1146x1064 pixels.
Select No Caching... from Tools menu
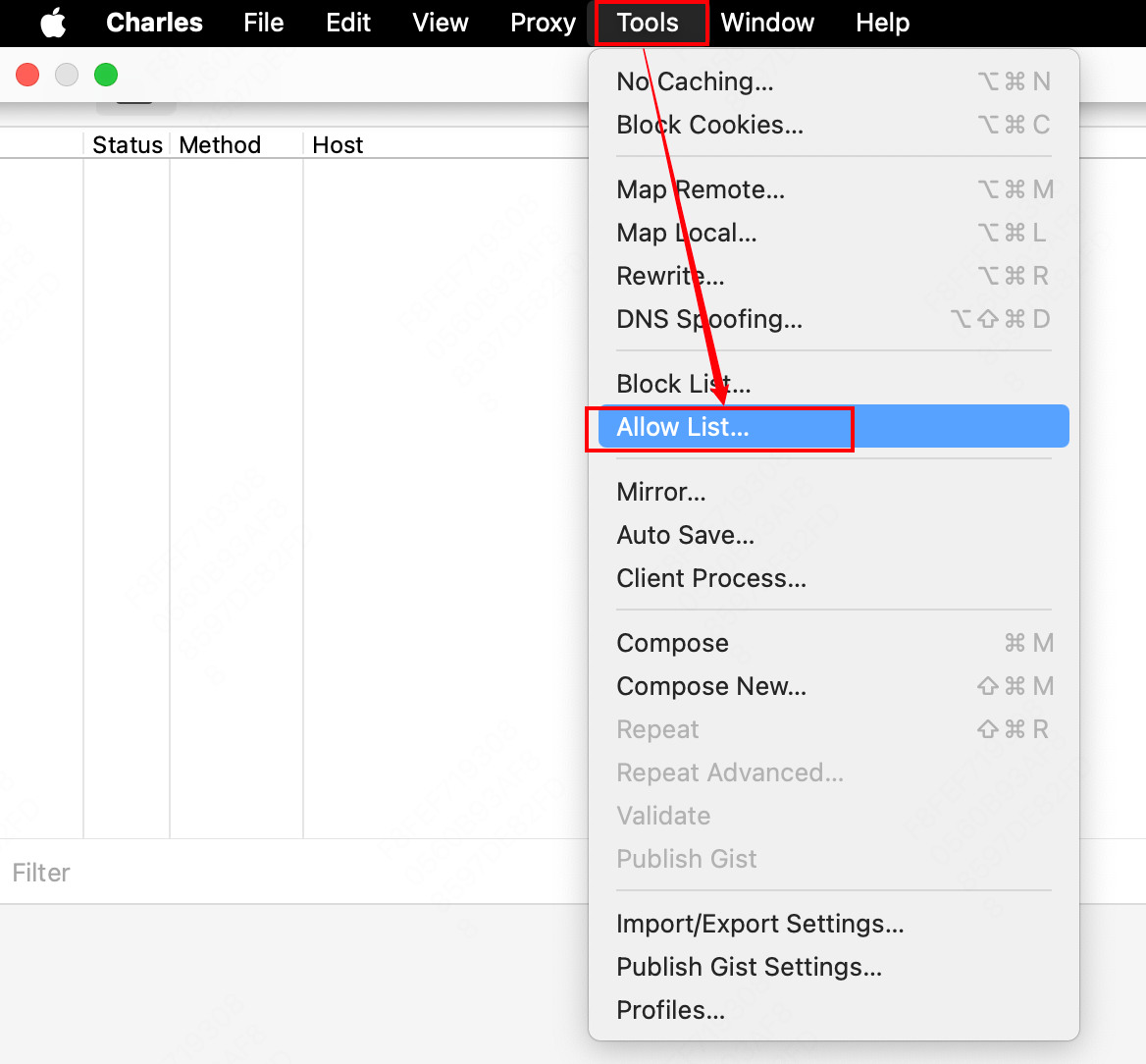[833, 81]
